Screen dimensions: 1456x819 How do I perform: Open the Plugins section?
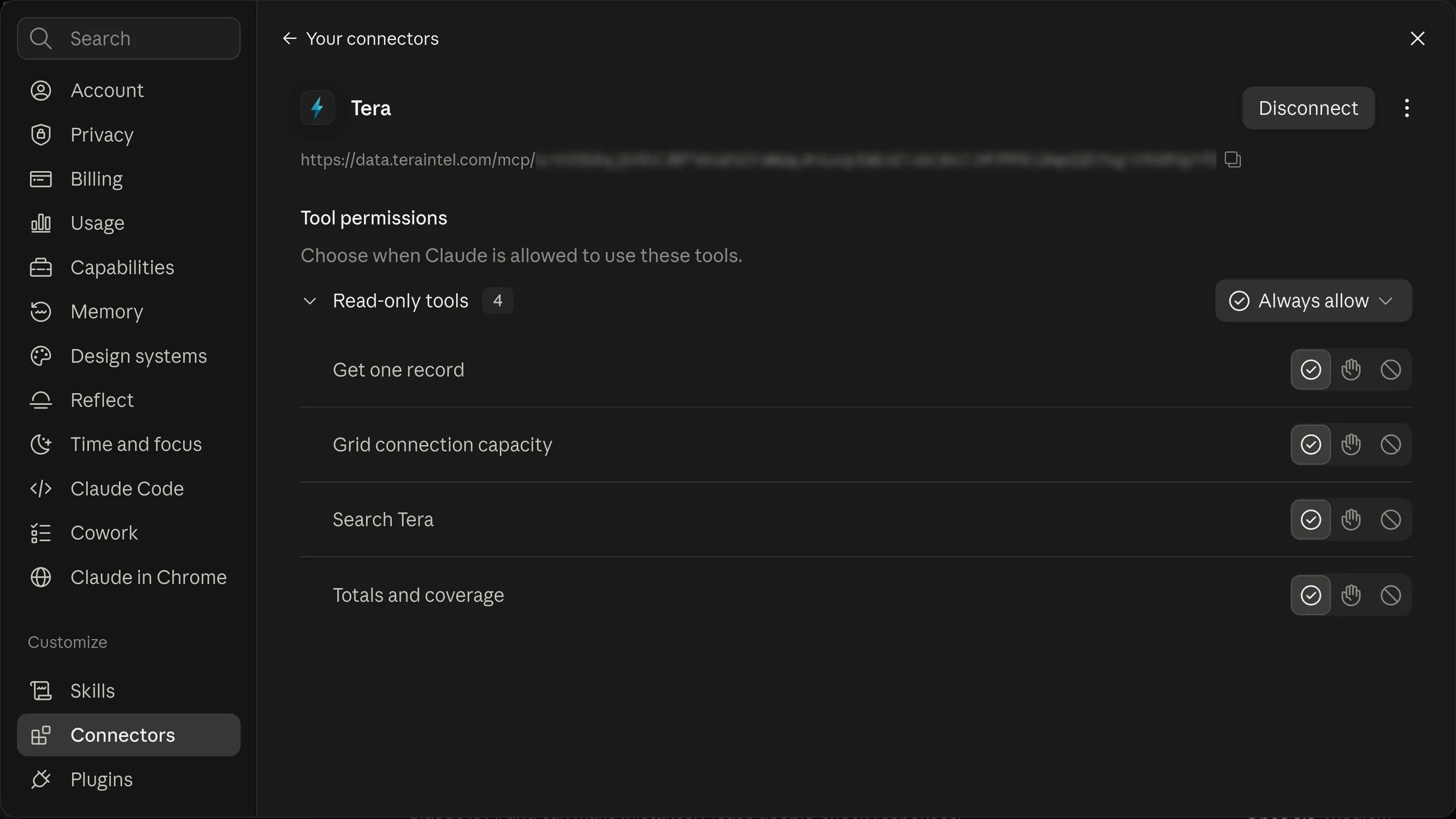pos(129,780)
